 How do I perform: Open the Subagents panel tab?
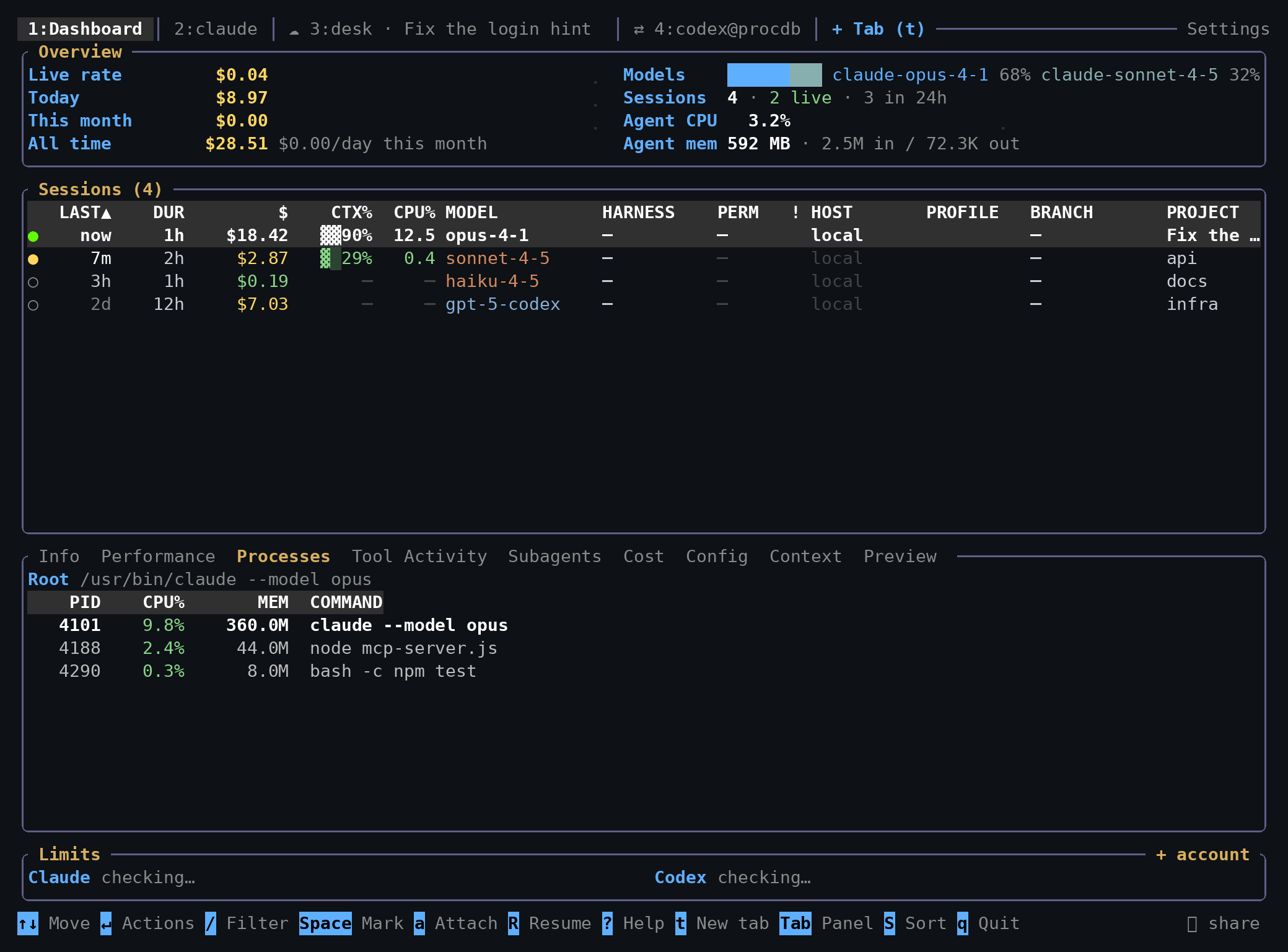[554, 557]
